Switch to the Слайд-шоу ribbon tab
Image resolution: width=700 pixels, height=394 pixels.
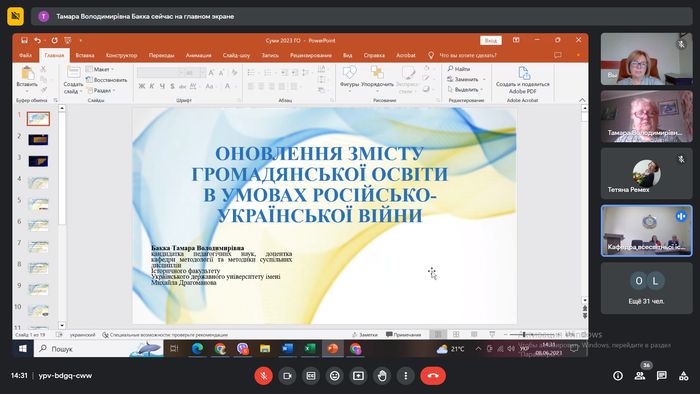pos(236,55)
